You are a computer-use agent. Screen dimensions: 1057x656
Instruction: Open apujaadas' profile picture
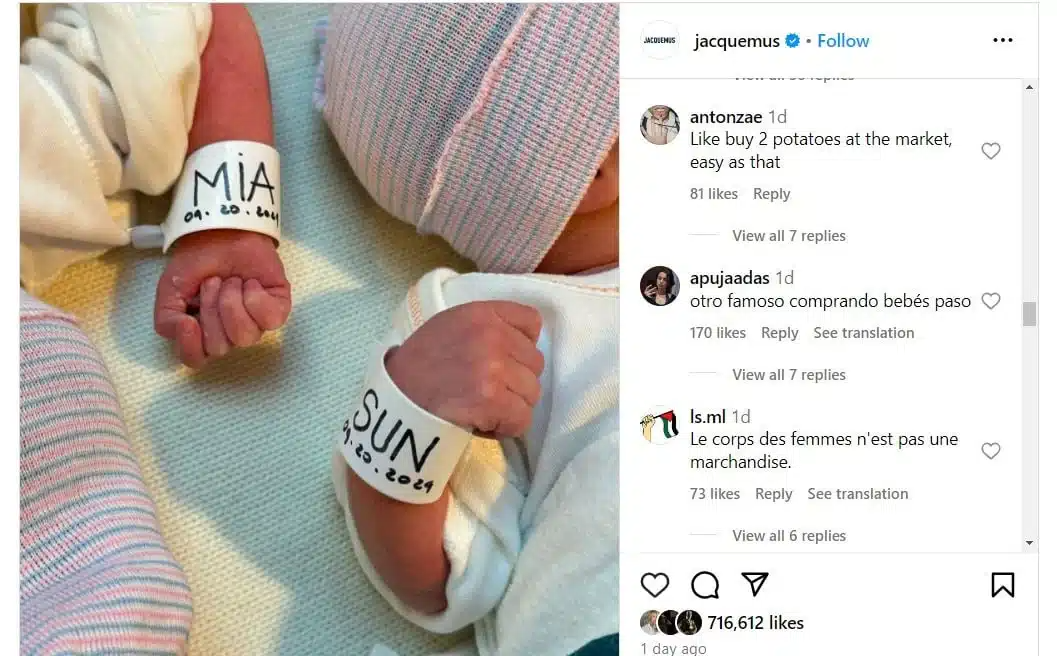[659, 285]
